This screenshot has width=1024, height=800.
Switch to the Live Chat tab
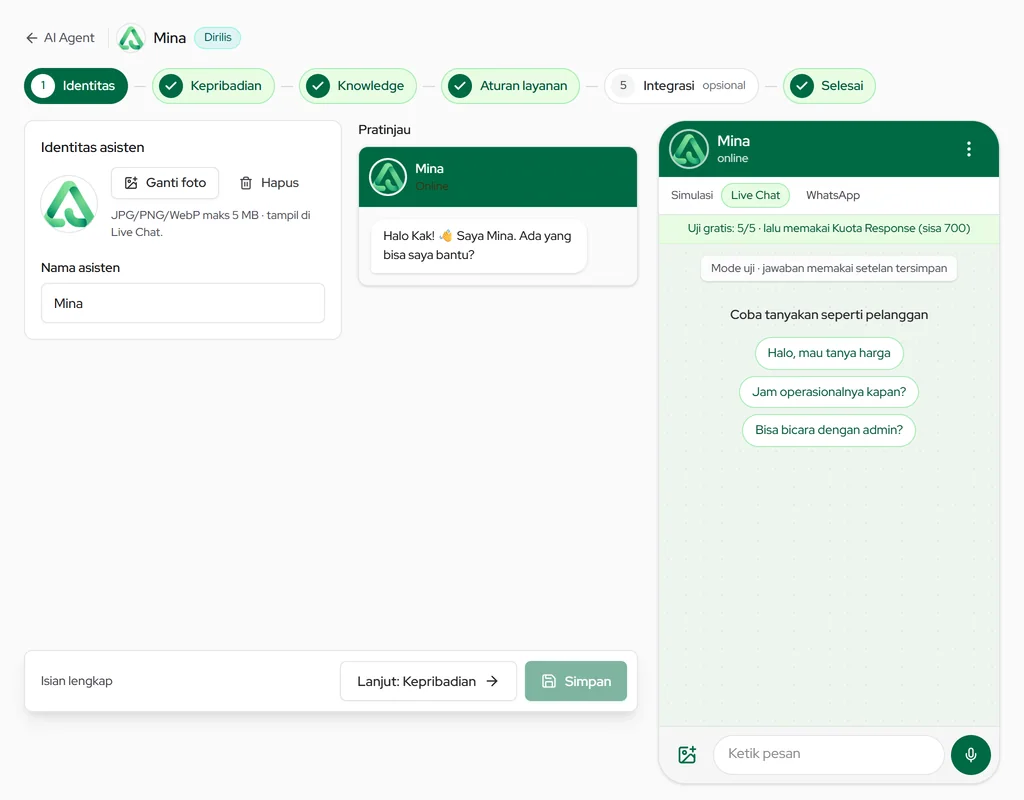pos(756,195)
